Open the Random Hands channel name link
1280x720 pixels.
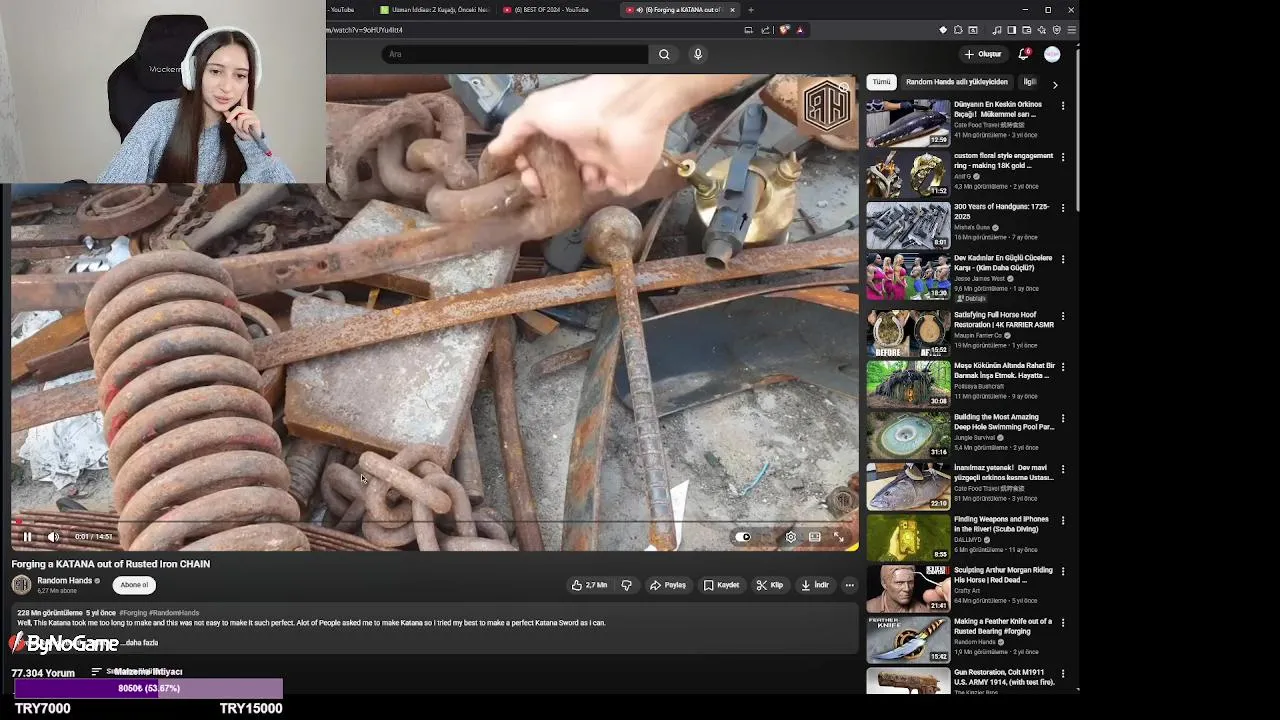[x=64, y=581]
